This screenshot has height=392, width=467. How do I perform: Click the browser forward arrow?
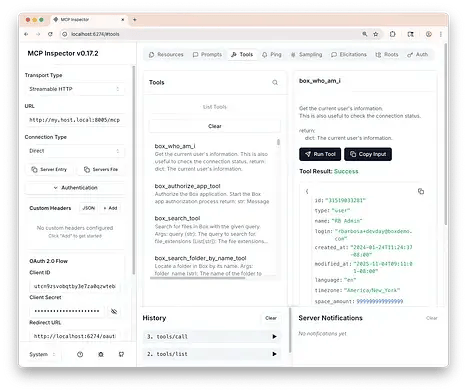tap(38, 34)
